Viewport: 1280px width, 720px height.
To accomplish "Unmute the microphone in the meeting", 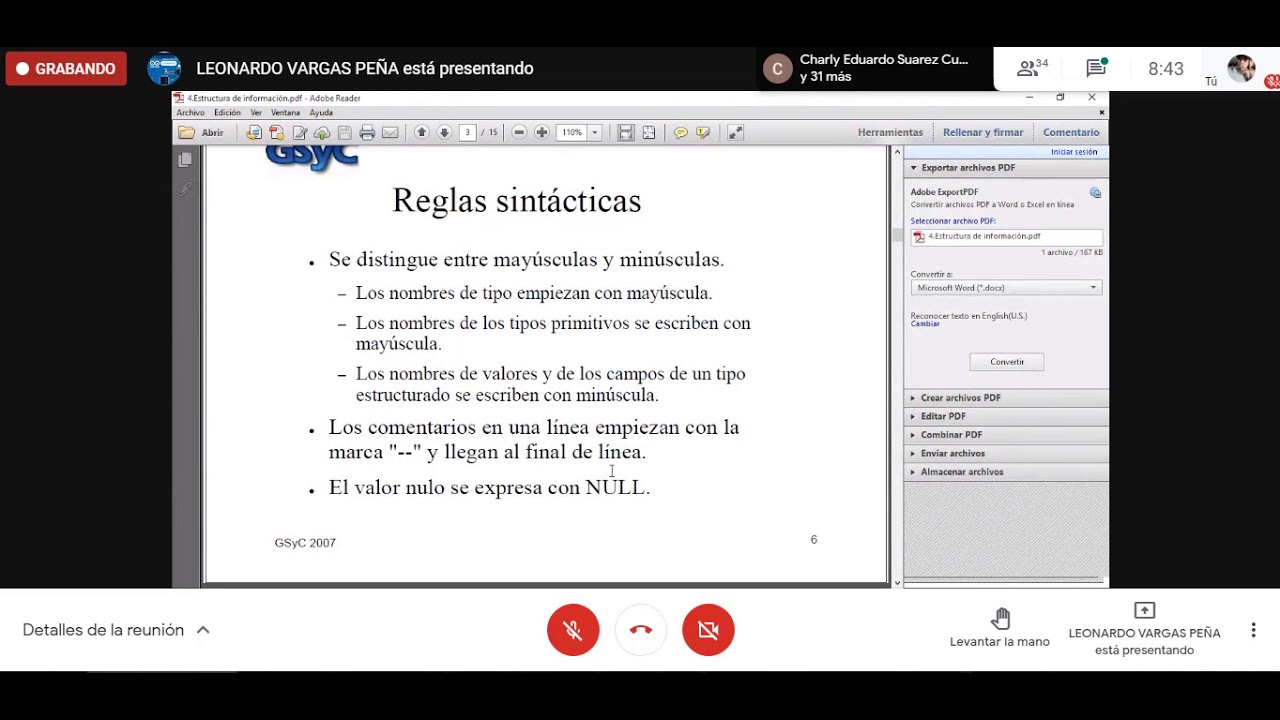I will click(x=573, y=630).
